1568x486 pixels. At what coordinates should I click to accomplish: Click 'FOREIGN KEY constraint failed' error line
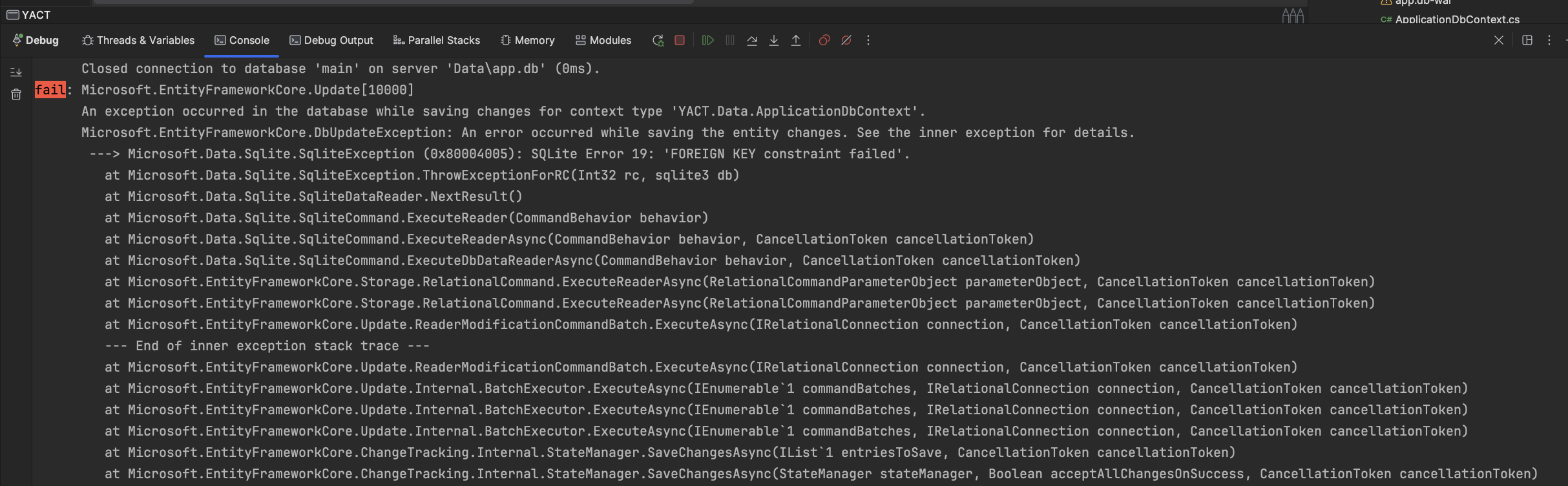point(499,154)
